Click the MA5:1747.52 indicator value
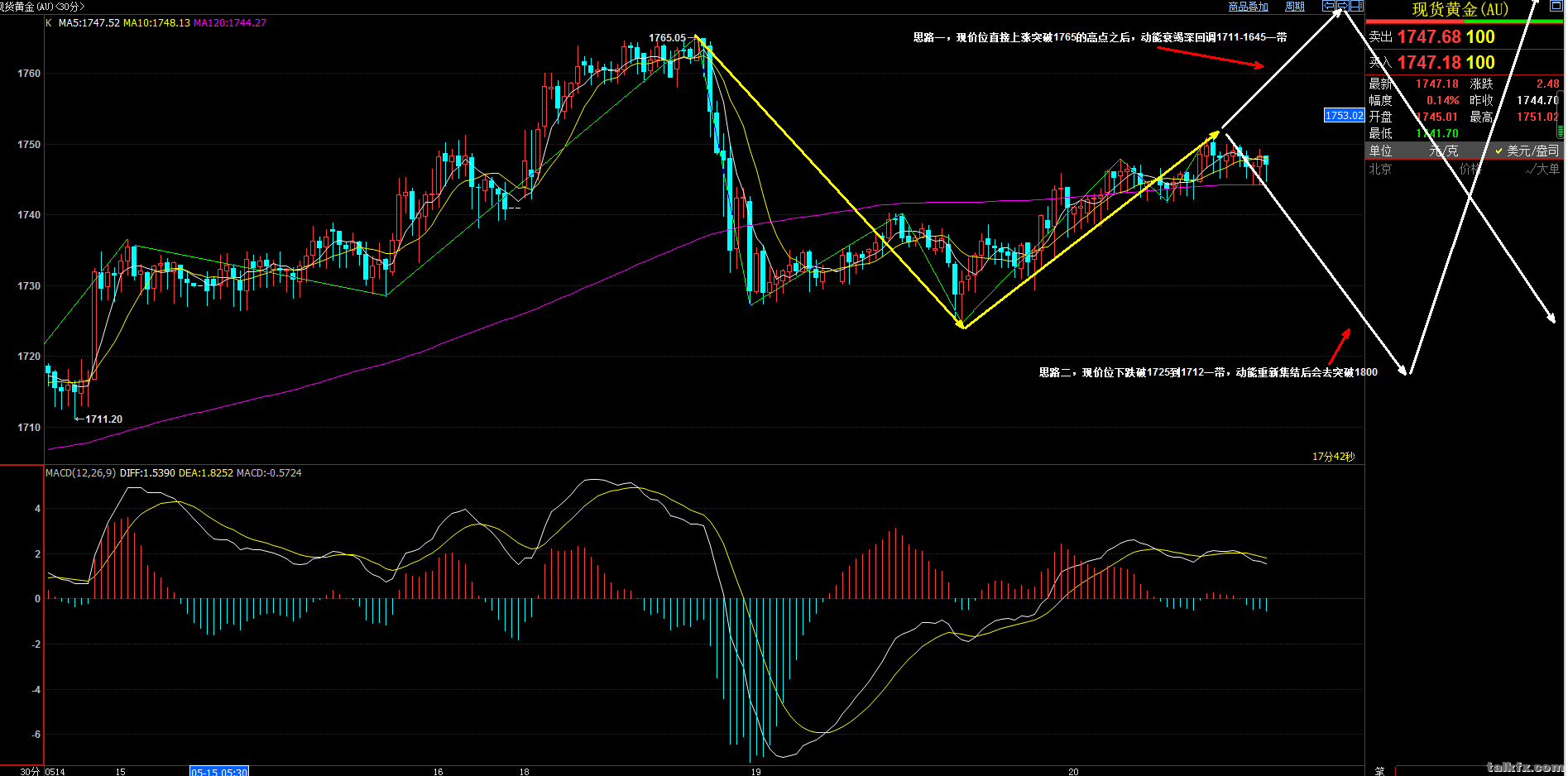Image resolution: width=1568 pixels, height=776 pixels. [89, 23]
